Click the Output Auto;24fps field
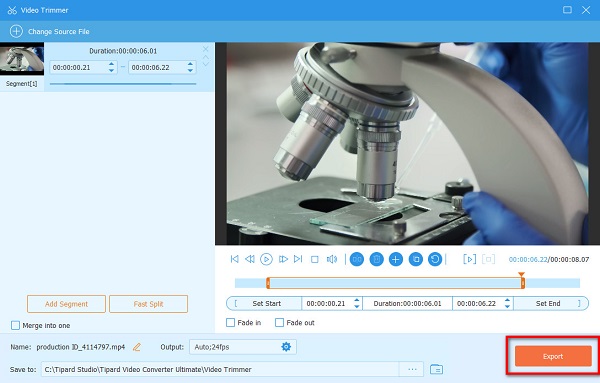Image resolution: width=600 pixels, height=383 pixels. [243, 347]
